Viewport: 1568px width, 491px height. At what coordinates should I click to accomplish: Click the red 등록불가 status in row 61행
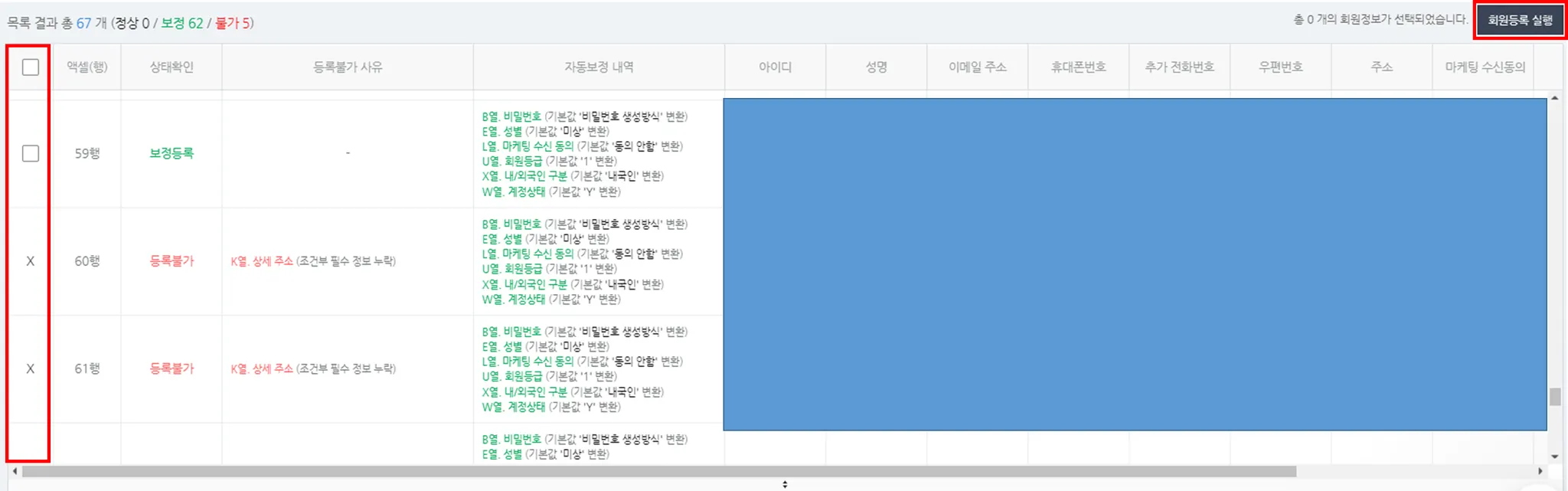click(x=171, y=368)
